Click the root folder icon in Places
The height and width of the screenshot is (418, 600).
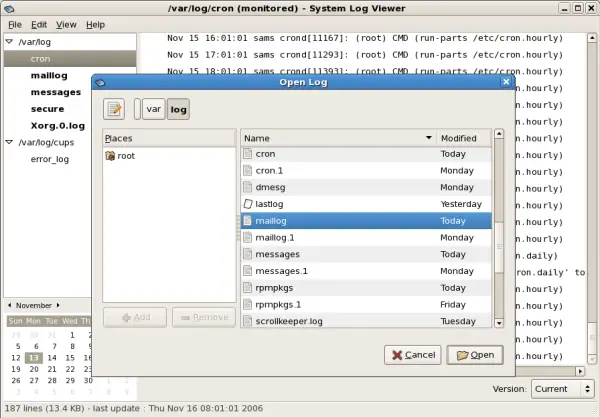pos(110,156)
